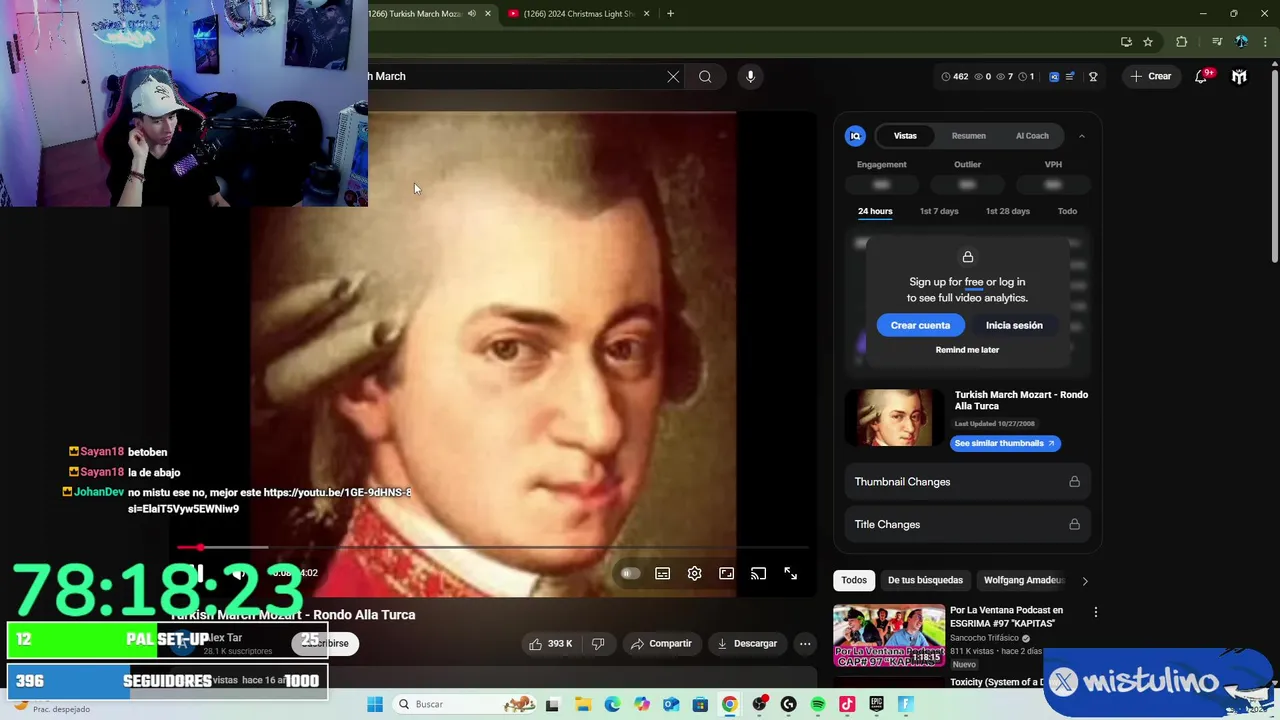
Task: Click Mozart thumbnail in vidIQ panel
Action: (x=894, y=417)
